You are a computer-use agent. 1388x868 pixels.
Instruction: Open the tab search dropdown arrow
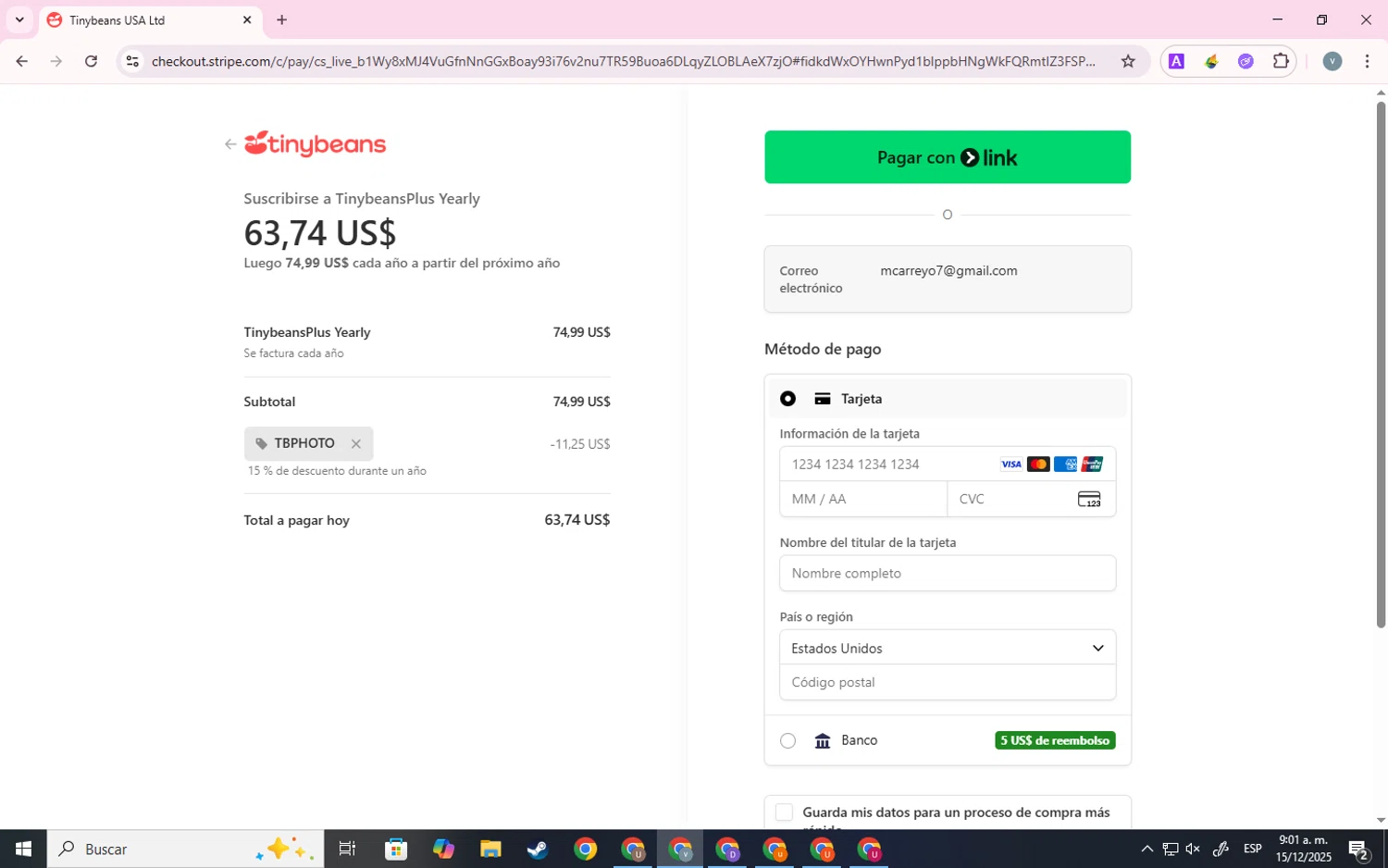(19, 19)
